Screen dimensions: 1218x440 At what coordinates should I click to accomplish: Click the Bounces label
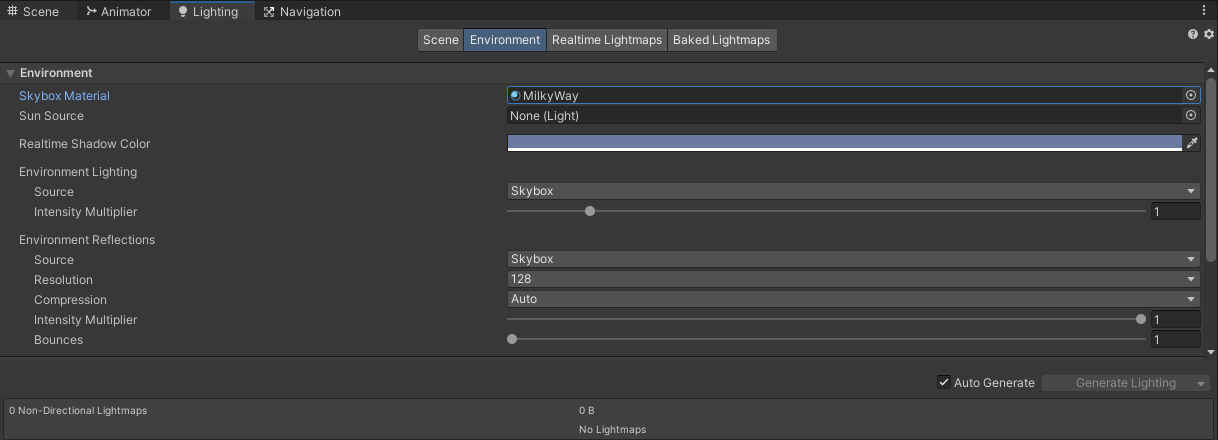click(58, 340)
